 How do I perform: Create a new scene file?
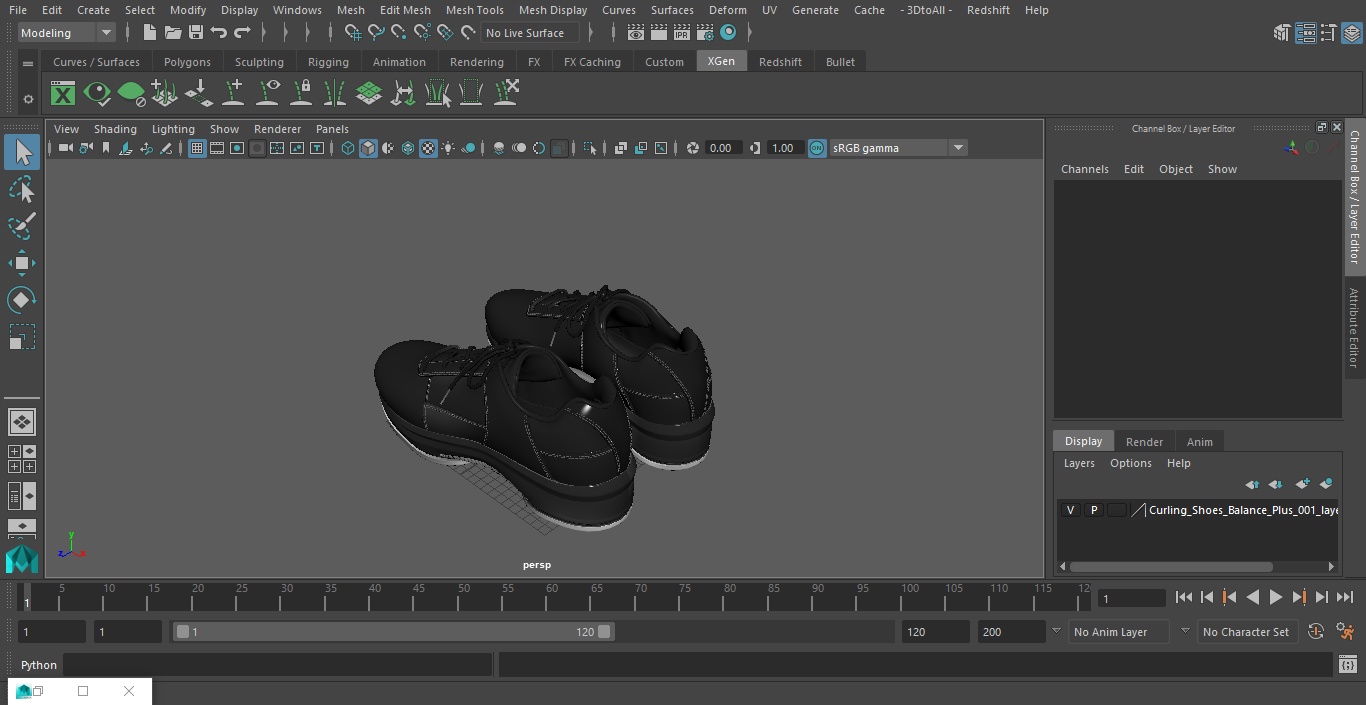coord(149,33)
